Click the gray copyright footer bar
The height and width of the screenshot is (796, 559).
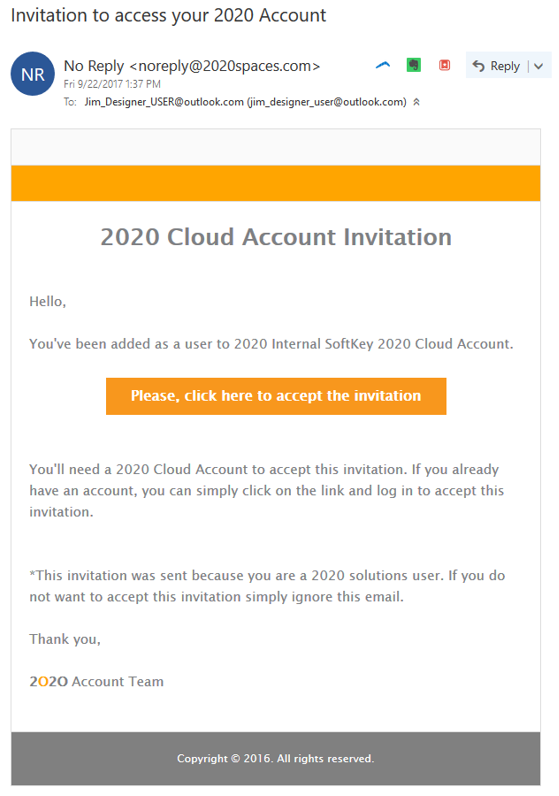click(276, 758)
